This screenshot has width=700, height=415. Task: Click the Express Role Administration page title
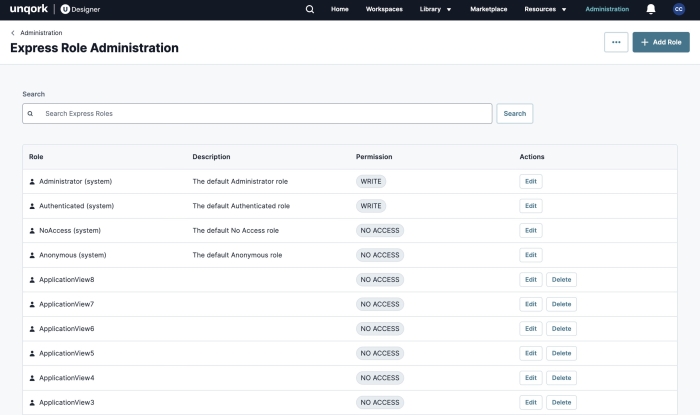point(94,48)
